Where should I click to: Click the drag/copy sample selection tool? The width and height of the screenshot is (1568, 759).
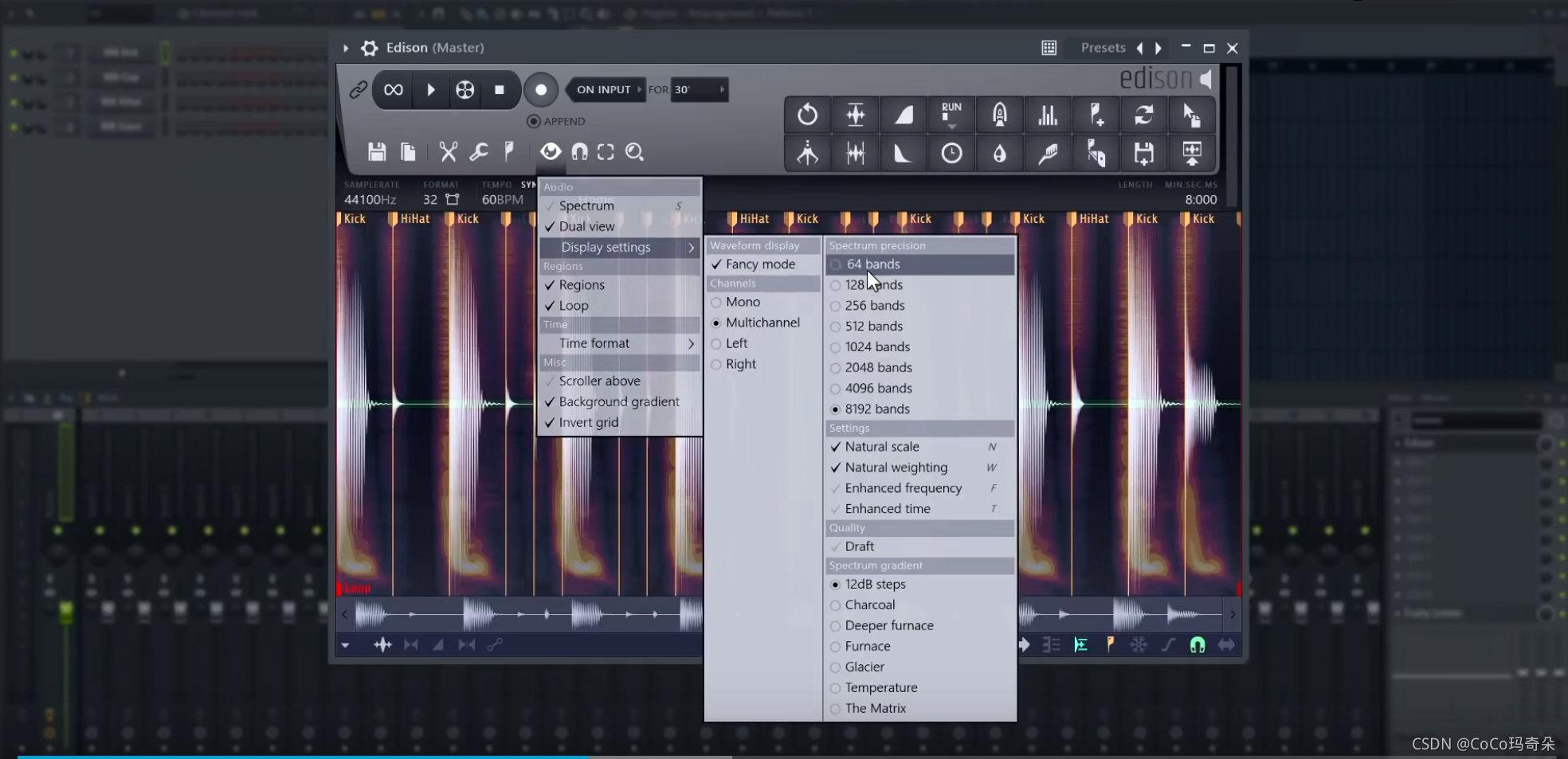(1192, 115)
